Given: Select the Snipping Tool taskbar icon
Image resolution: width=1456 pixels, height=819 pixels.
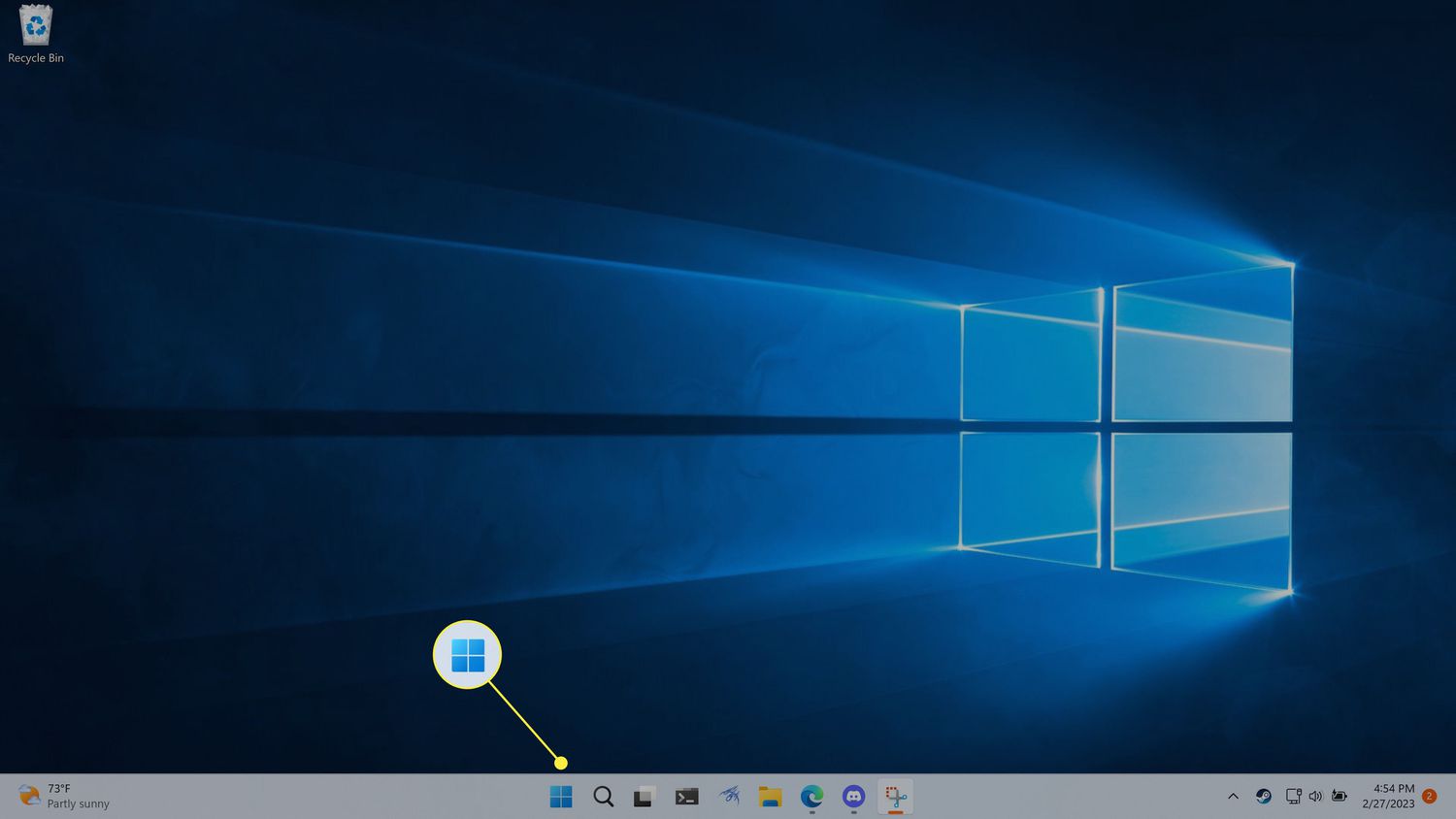Looking at the screenshot, I should [x=895, y=797].
